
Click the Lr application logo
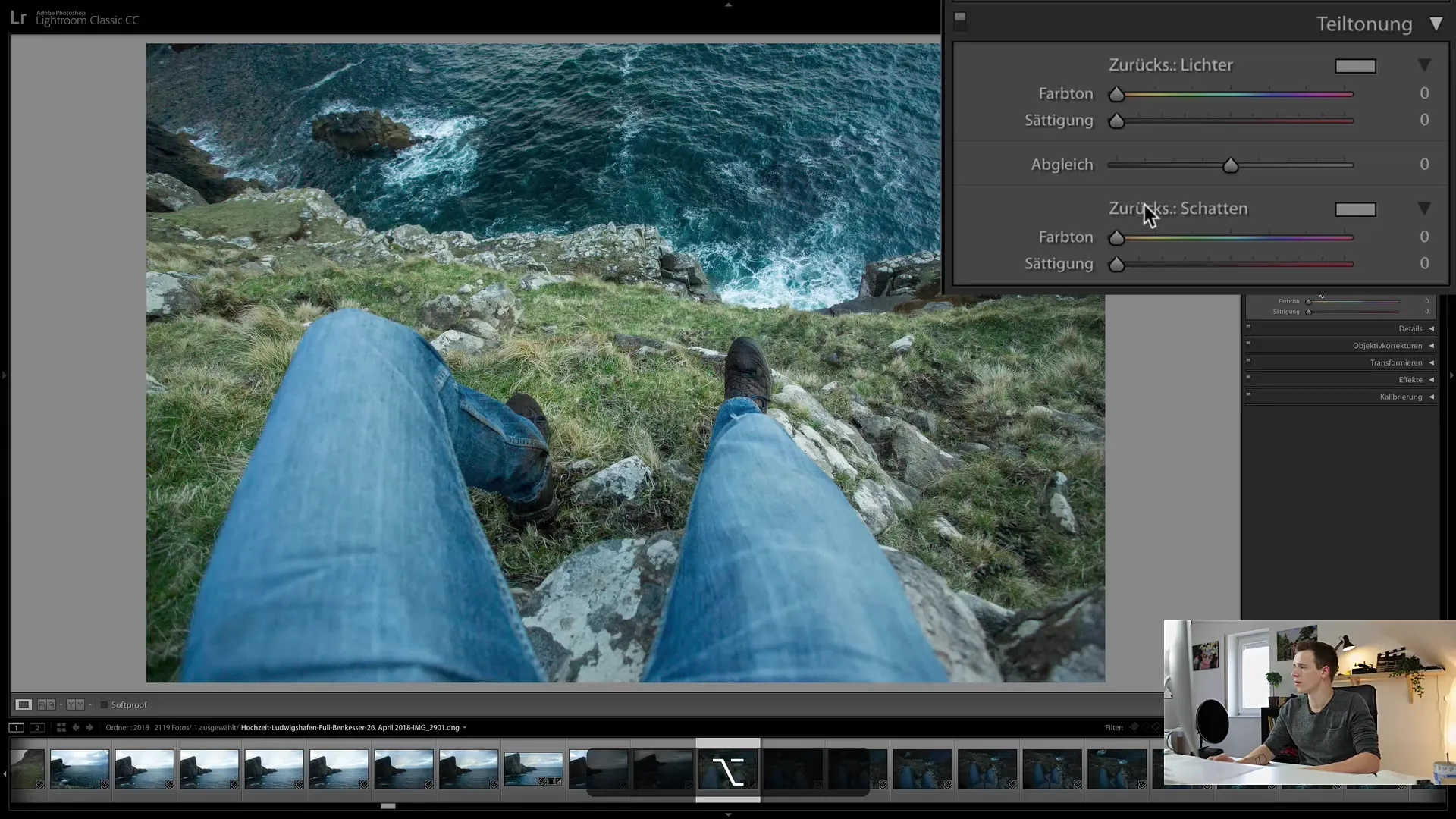click(18, 18)
